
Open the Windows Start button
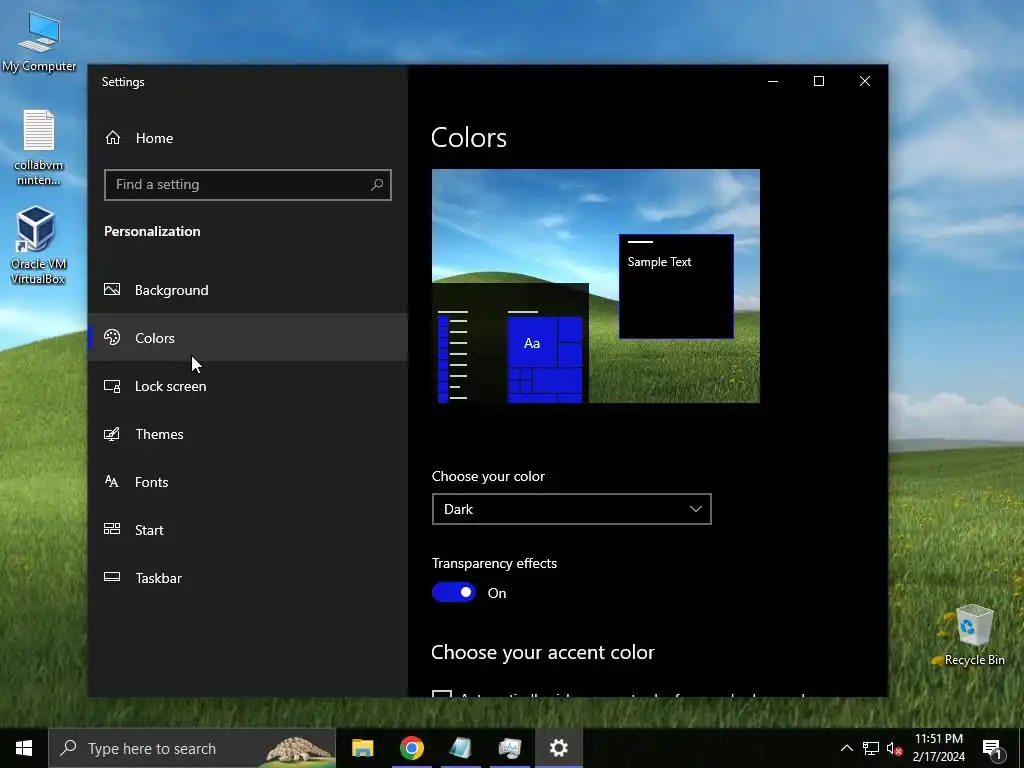pos(24,748)
